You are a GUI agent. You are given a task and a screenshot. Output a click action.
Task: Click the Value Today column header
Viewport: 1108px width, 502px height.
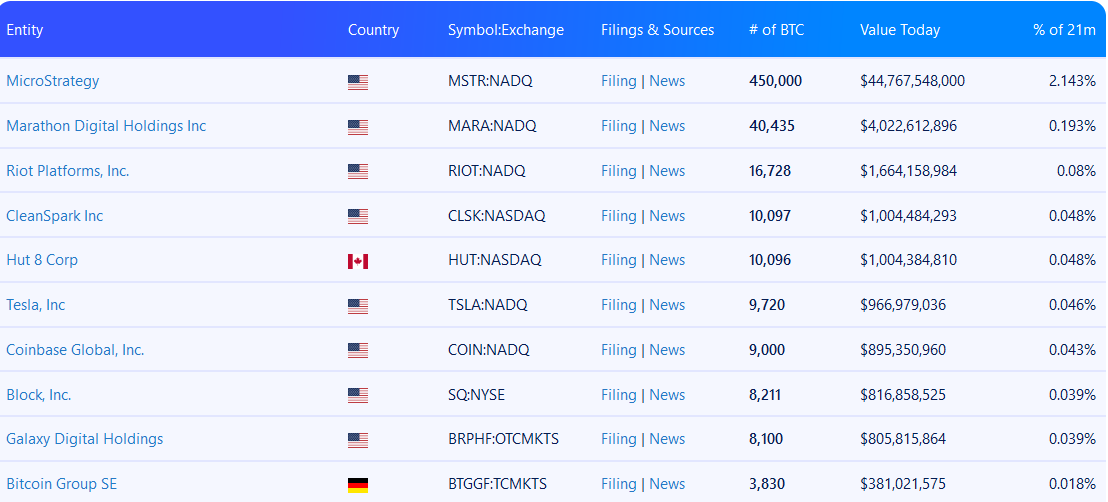pos(900,30)
